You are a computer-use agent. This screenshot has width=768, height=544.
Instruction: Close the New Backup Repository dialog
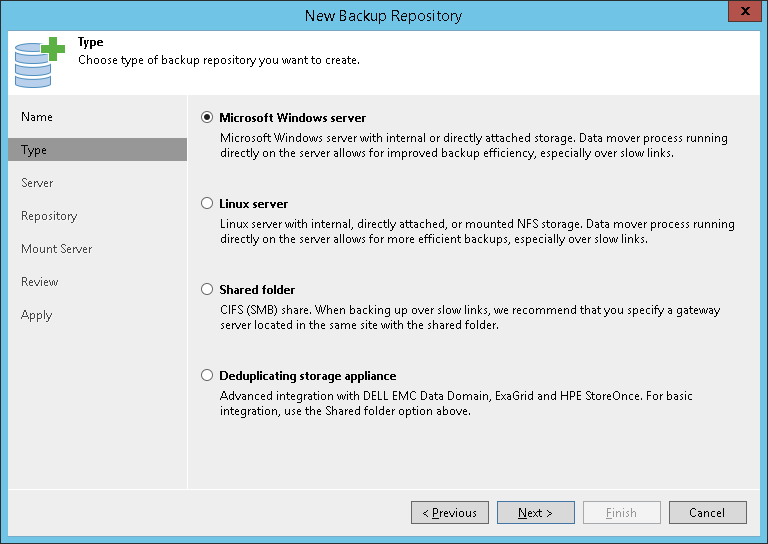click(740, 15)
